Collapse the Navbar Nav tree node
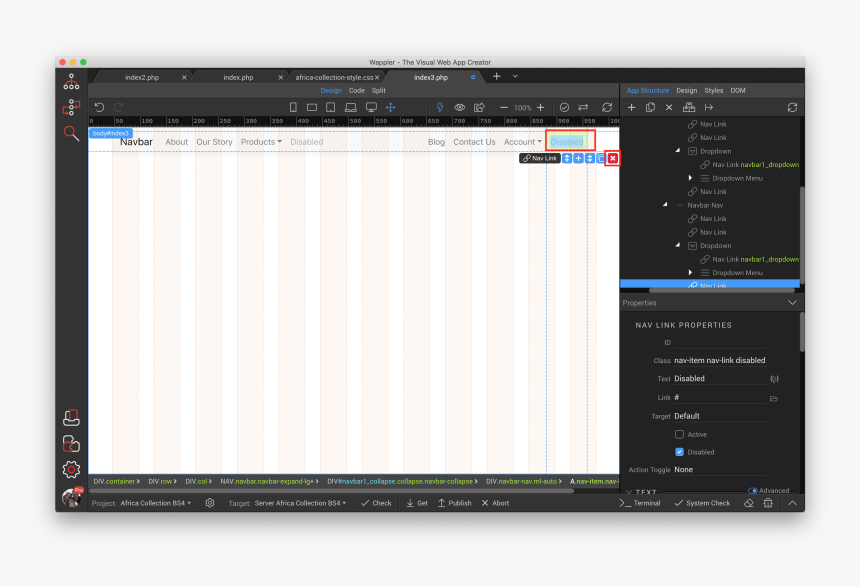 click(664, 205)
